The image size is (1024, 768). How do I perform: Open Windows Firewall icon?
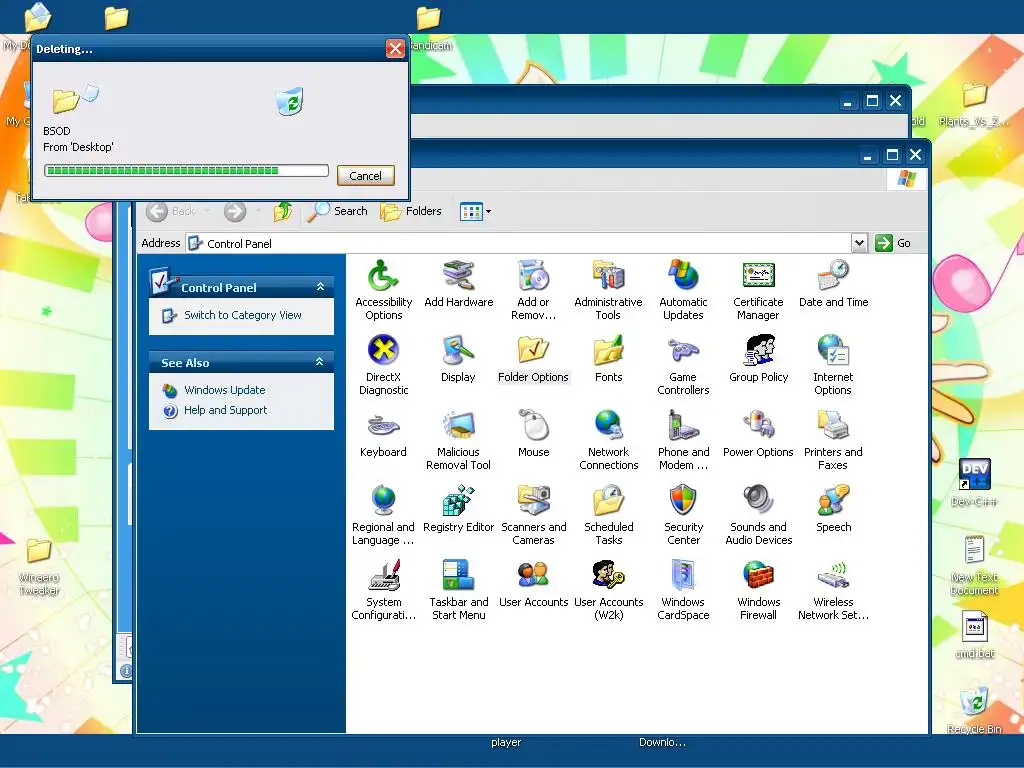pyautogui.click(x=758, y=590)
